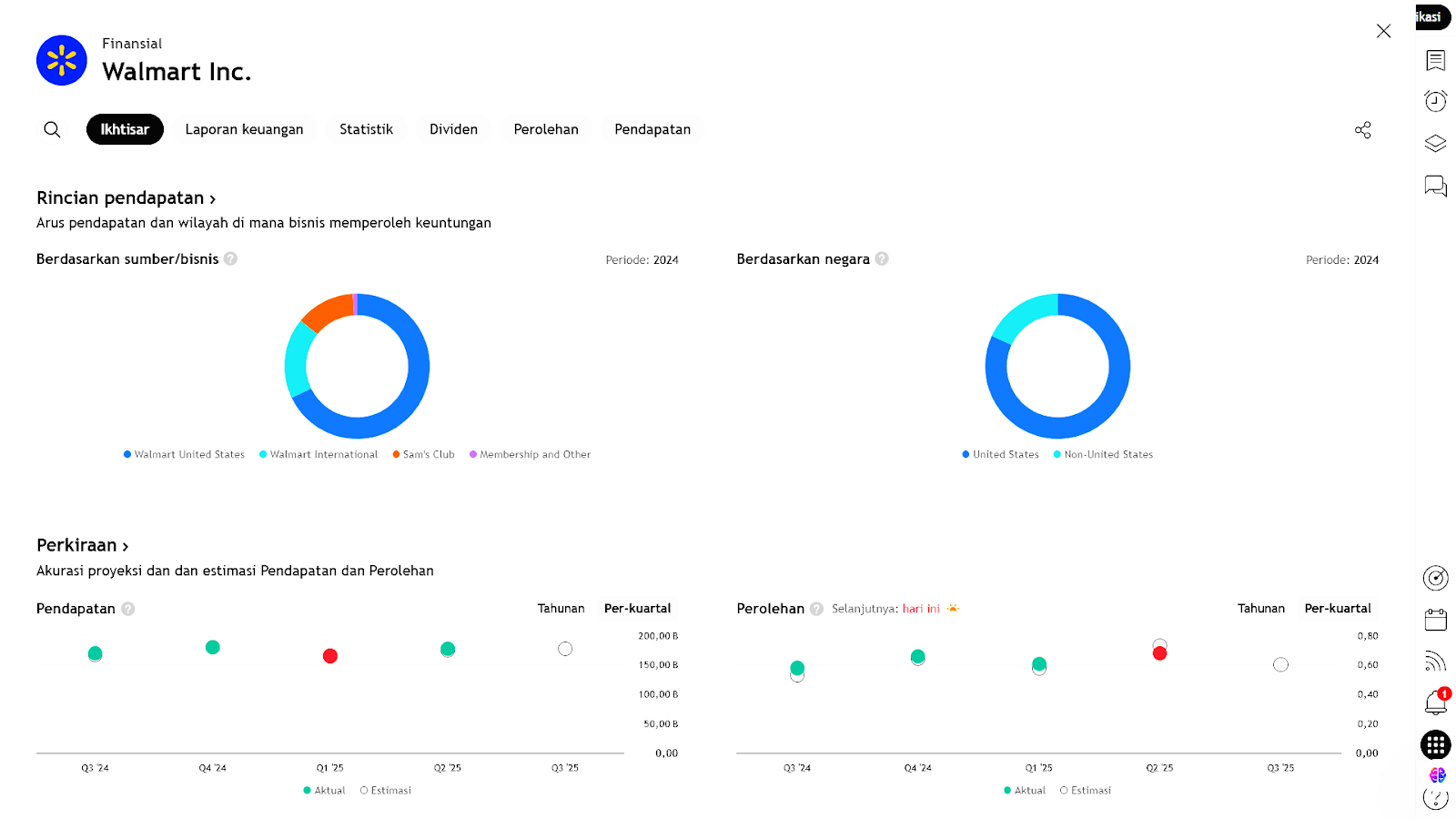Click help icon beside Berdasarkan sumber/bisnis
This screenshot has width=1456, height=819.
click(231, 259)
